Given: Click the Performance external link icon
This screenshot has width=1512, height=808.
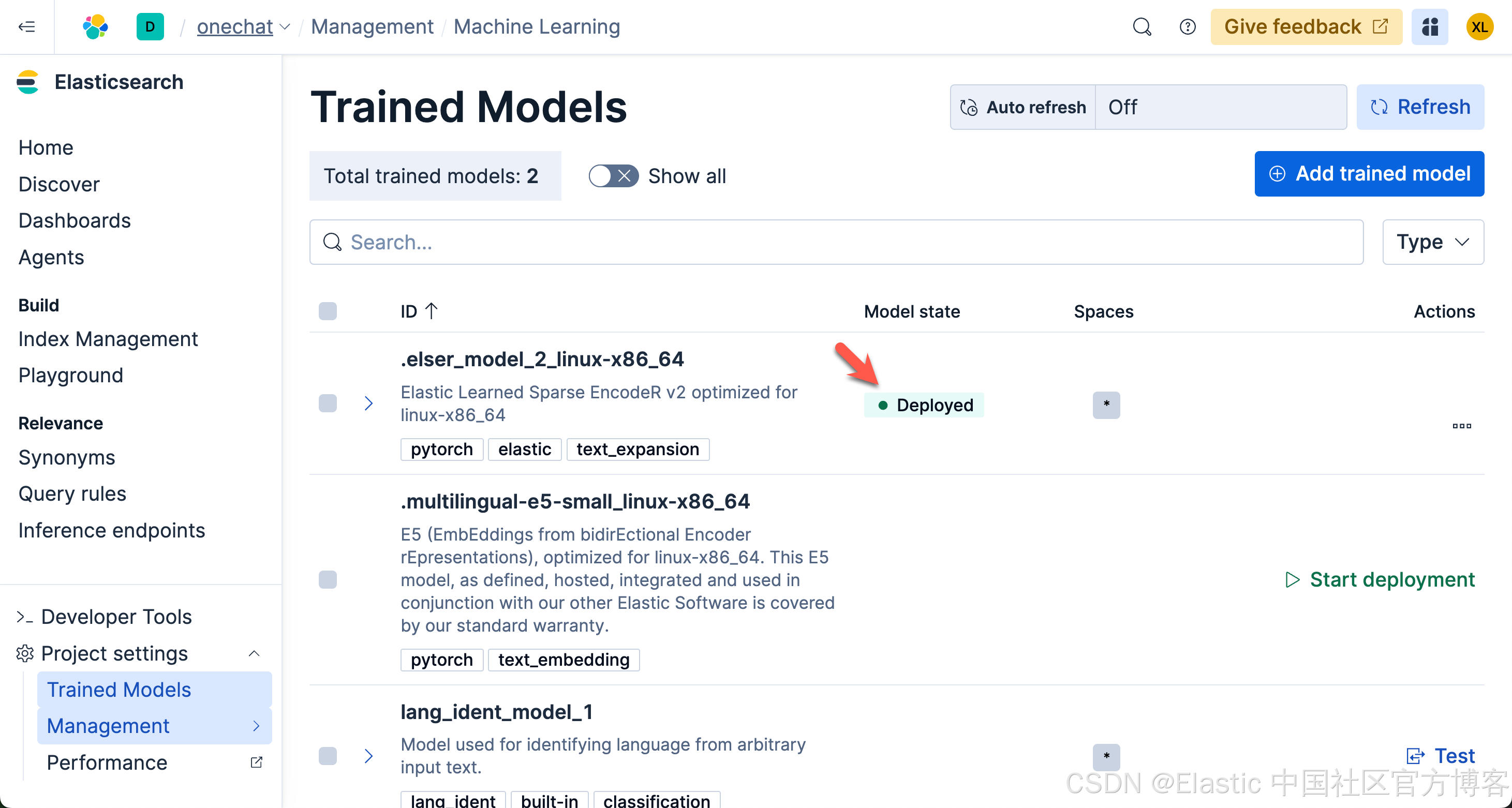Looking at the screenshot, I should [257, 762].
